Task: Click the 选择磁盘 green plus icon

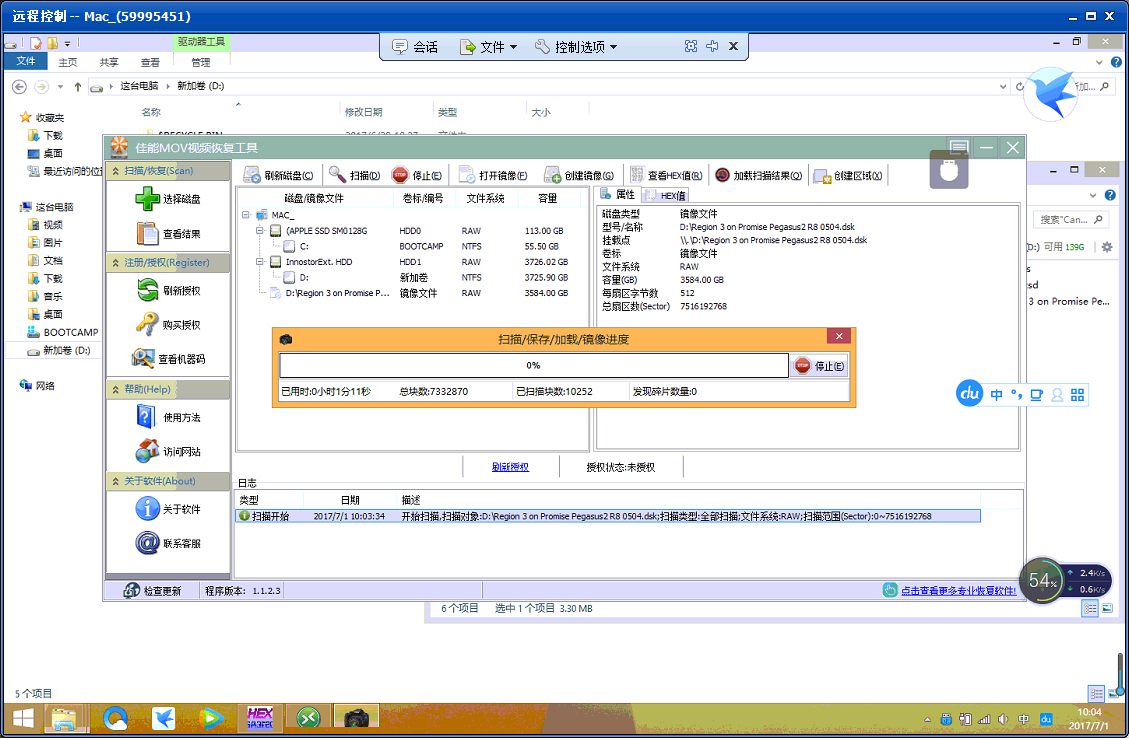Action: (x=148, y=199)
